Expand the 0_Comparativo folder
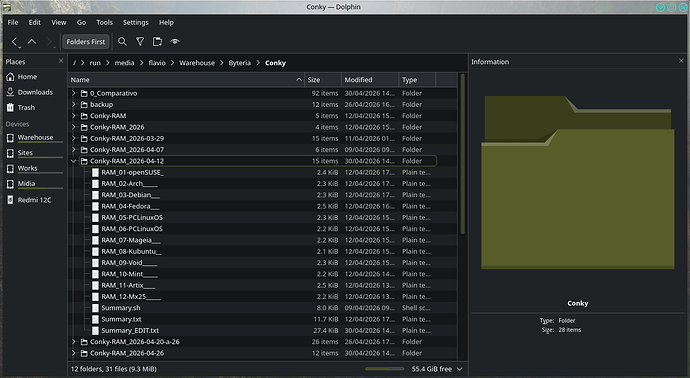Screen dimensions: 690x378 pyautogui.click(x=74, y=93)
